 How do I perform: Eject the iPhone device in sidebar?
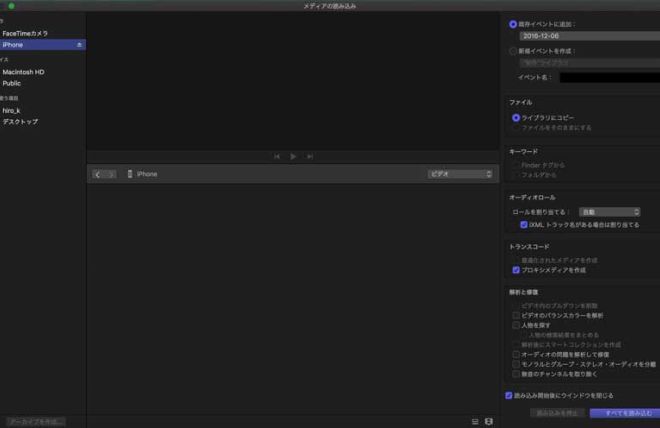point(79,45)
